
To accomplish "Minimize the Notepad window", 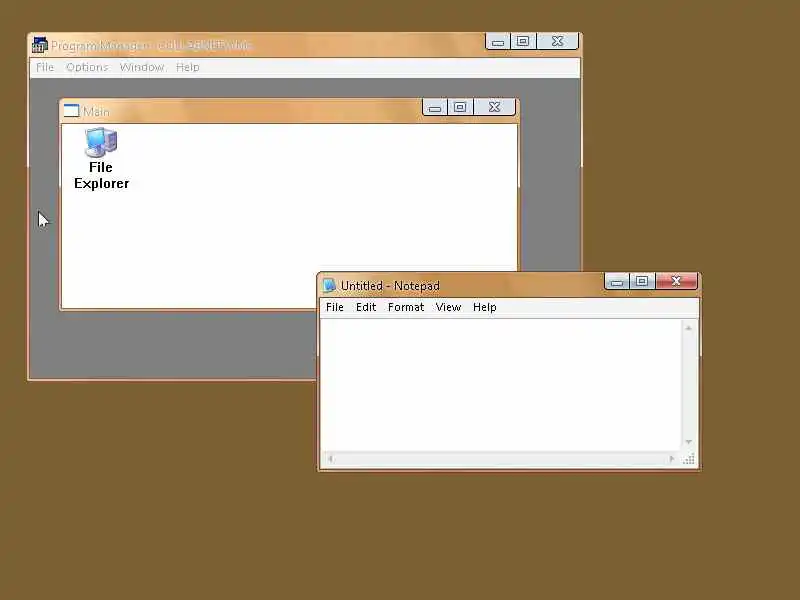I will pyautogui.click(x=617, y=282).
